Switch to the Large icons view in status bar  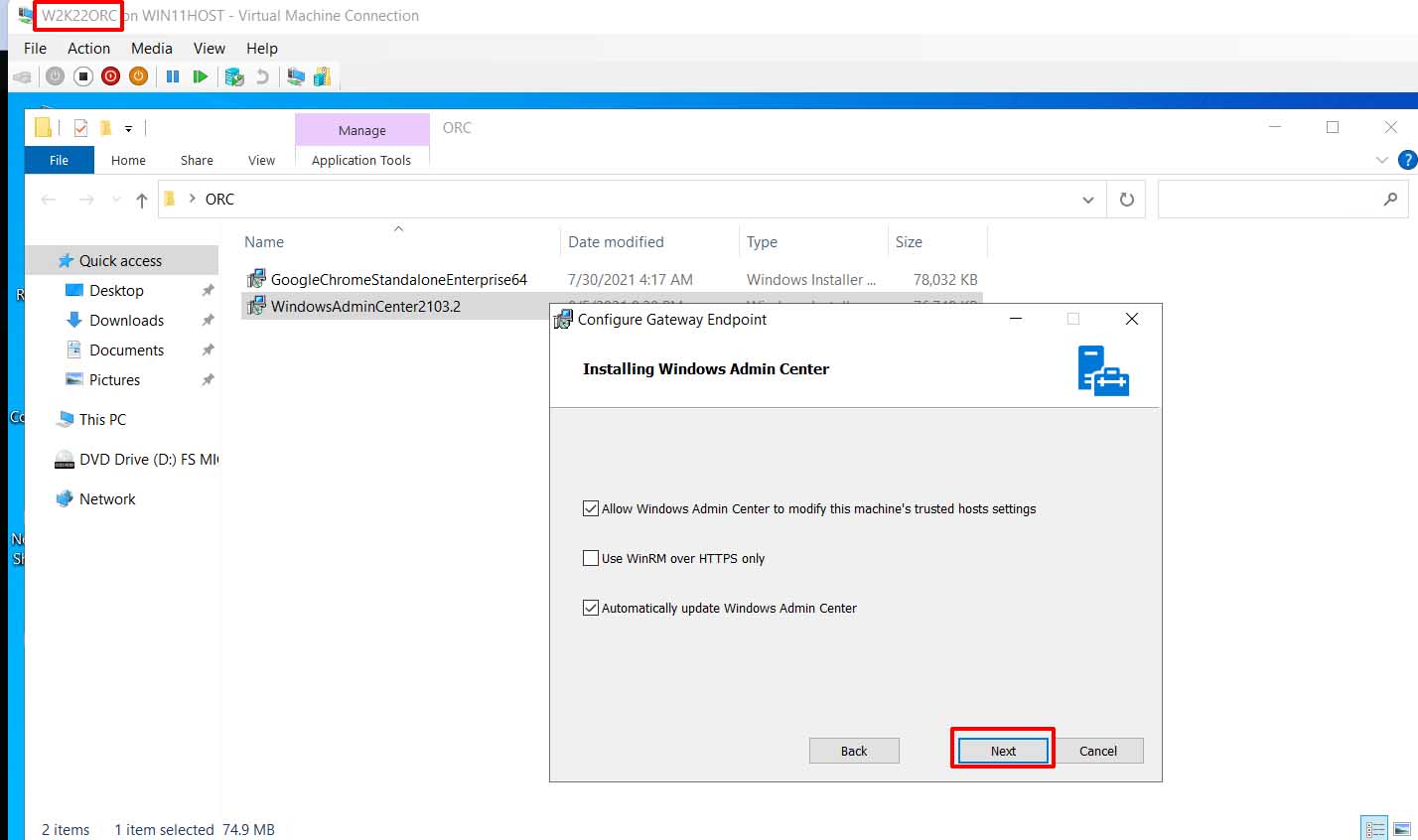coord(1400,828)
